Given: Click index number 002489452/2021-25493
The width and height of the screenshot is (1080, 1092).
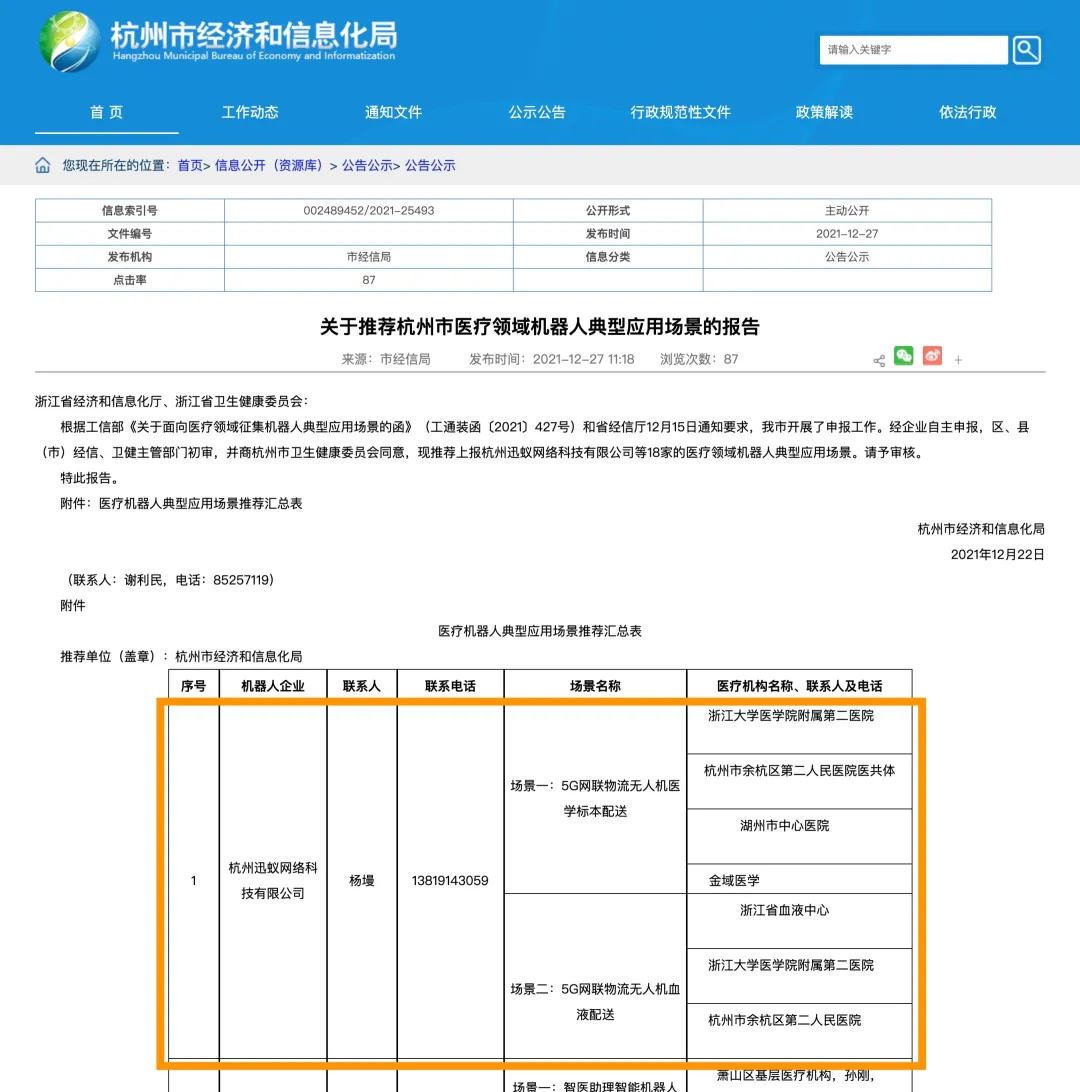Looking at the screenshot, I should point(368,210).
